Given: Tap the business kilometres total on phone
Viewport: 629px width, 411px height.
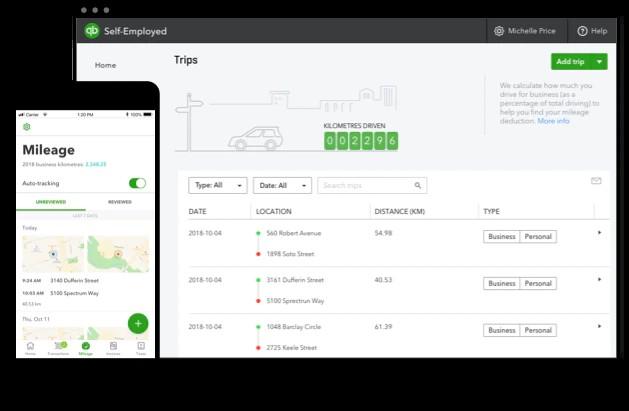Looking at the screenshot, I should tap(96, 164).
